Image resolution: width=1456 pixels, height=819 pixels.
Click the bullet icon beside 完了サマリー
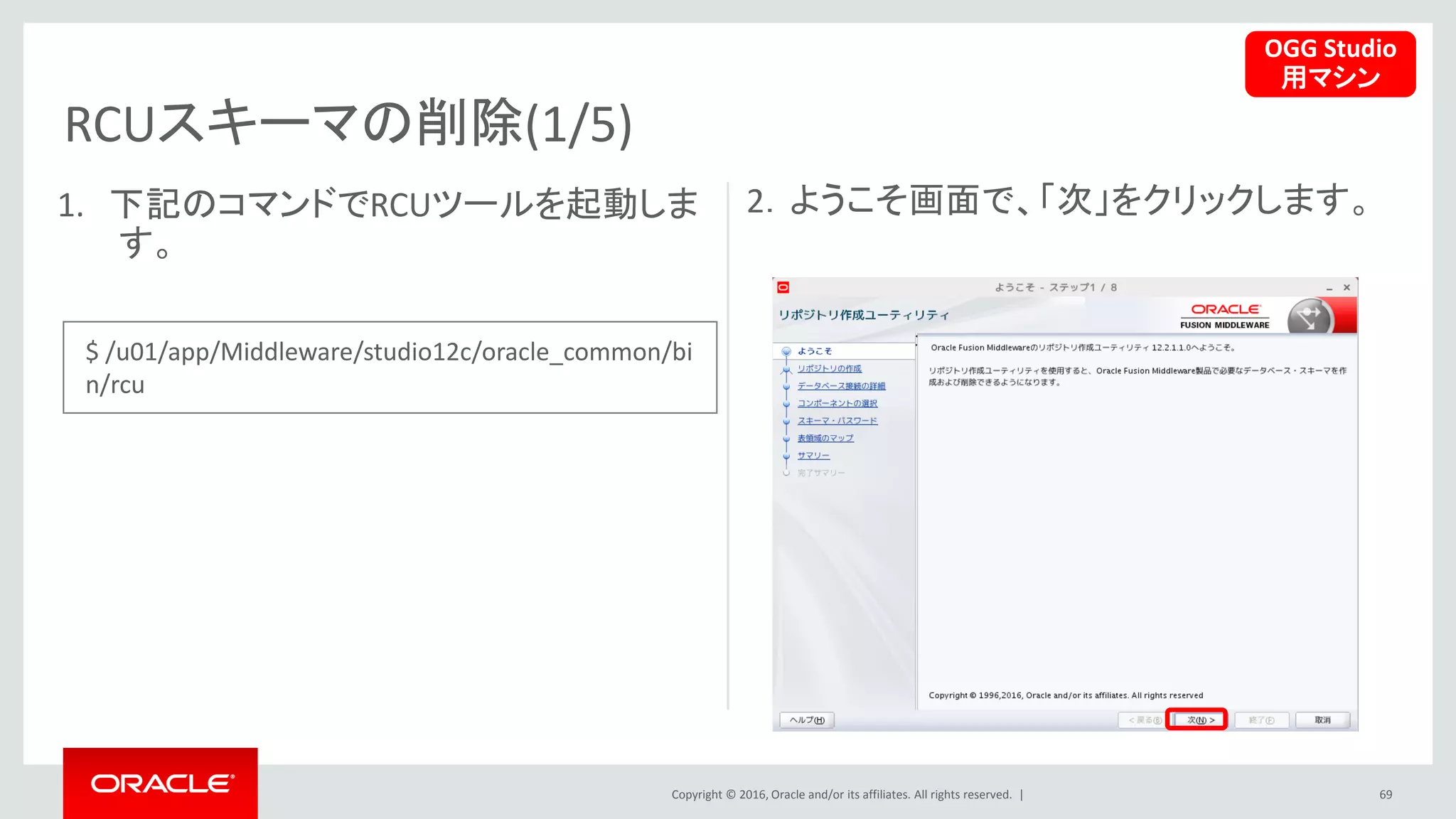786,473
